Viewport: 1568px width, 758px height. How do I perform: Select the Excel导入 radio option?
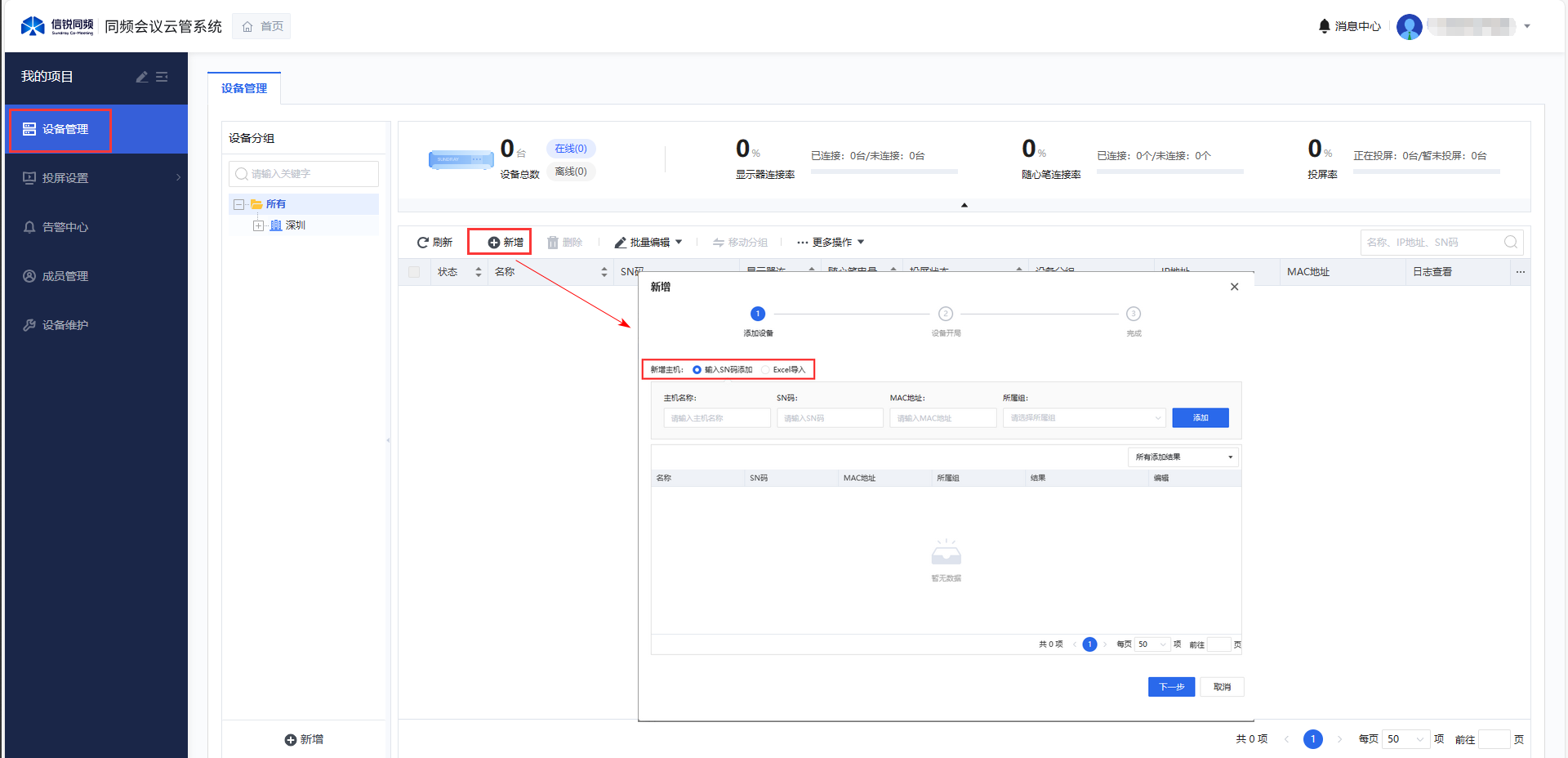(765, 370)
